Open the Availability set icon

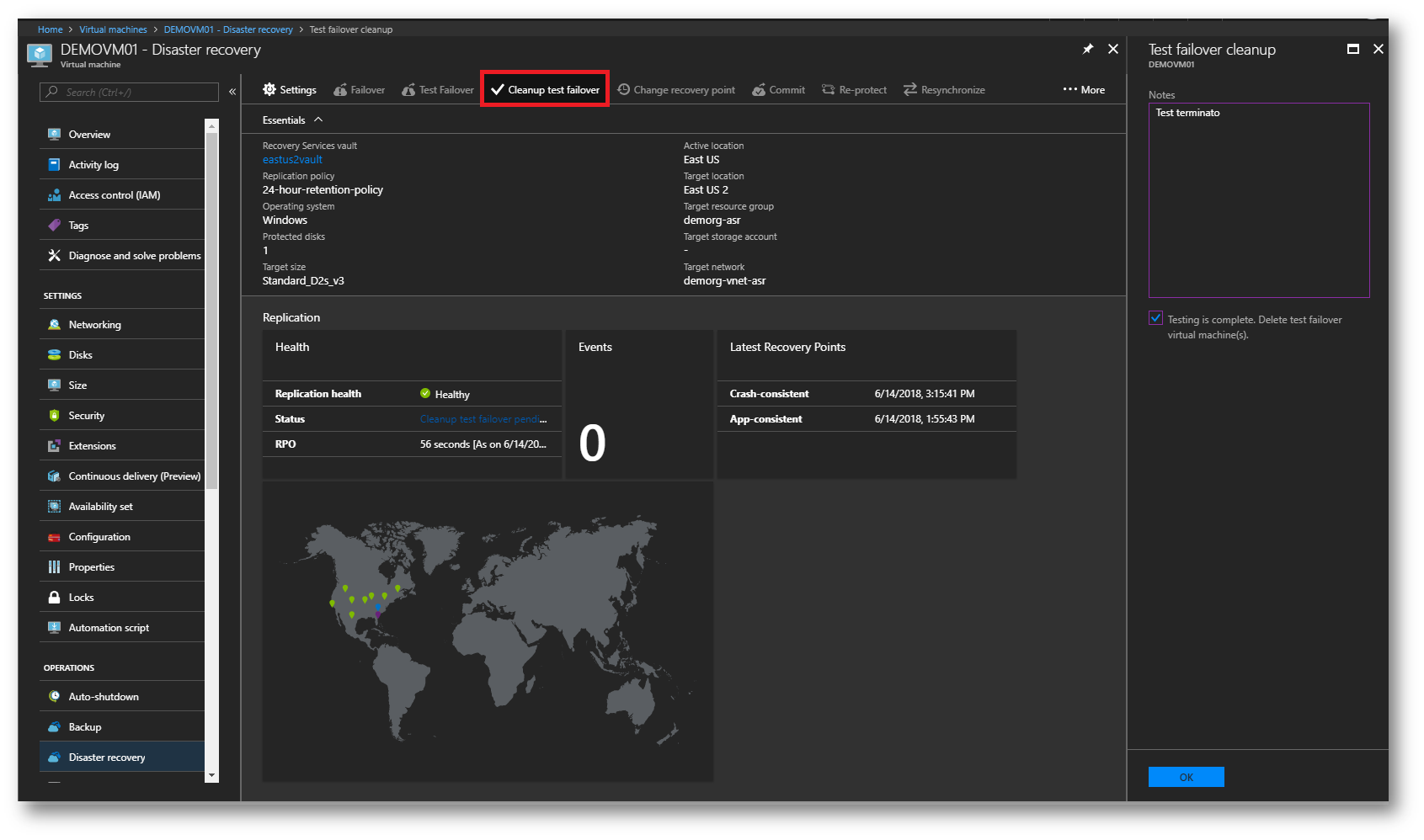54,506
